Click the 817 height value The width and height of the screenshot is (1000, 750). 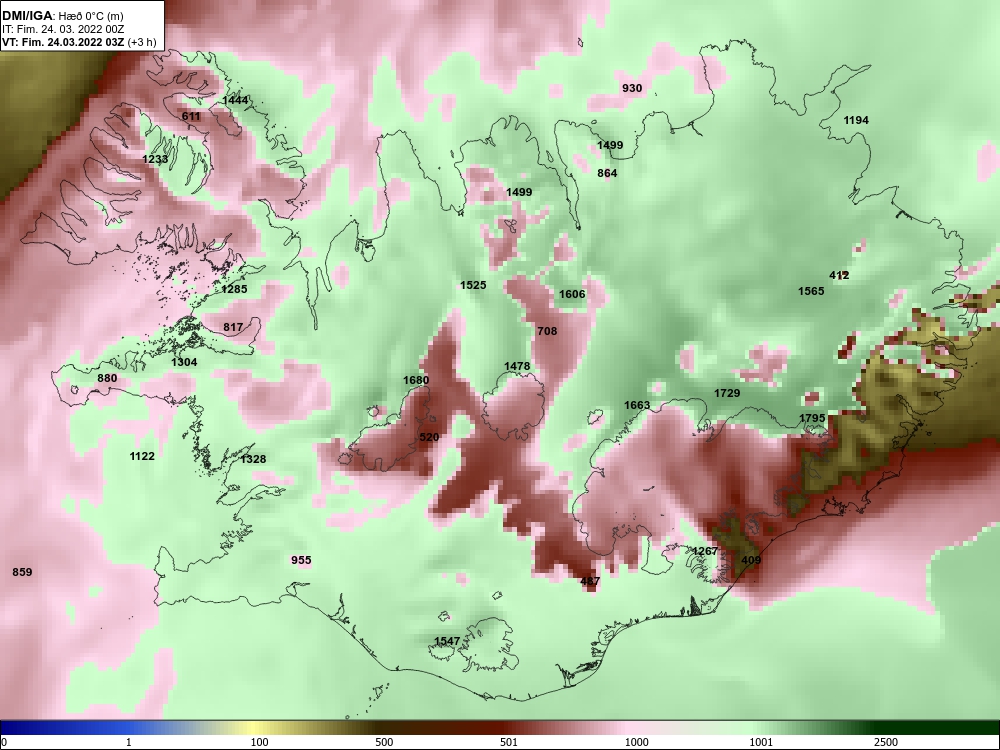click(x=233, y=327)
